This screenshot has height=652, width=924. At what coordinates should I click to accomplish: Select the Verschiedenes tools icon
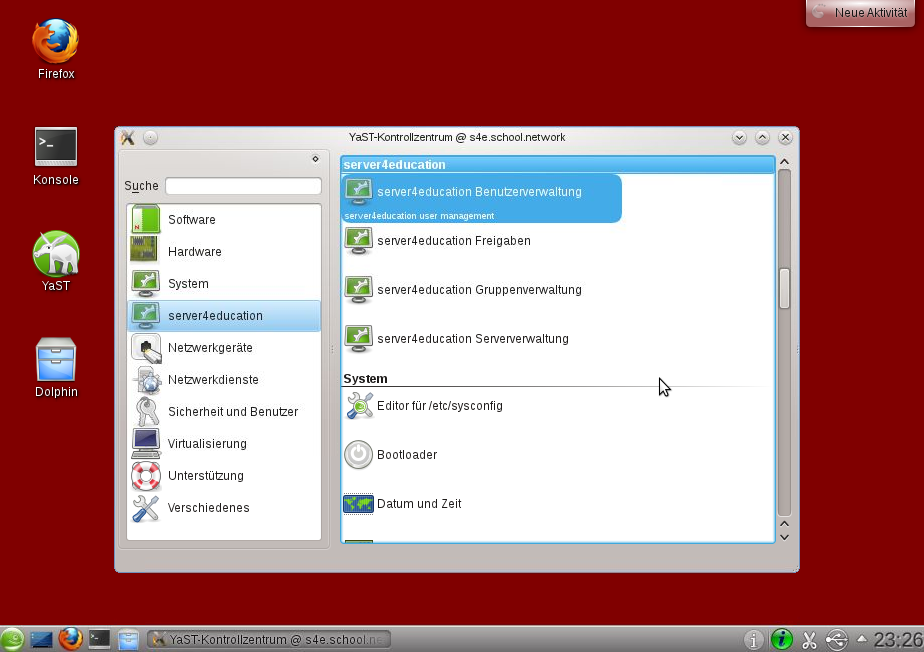(145, 508)
